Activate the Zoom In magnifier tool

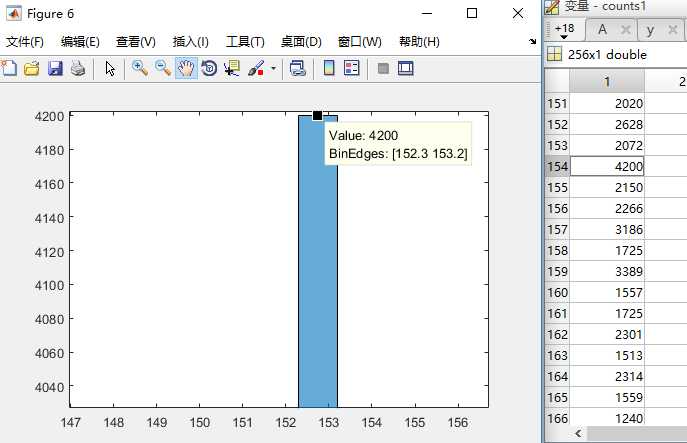[140, 68]
